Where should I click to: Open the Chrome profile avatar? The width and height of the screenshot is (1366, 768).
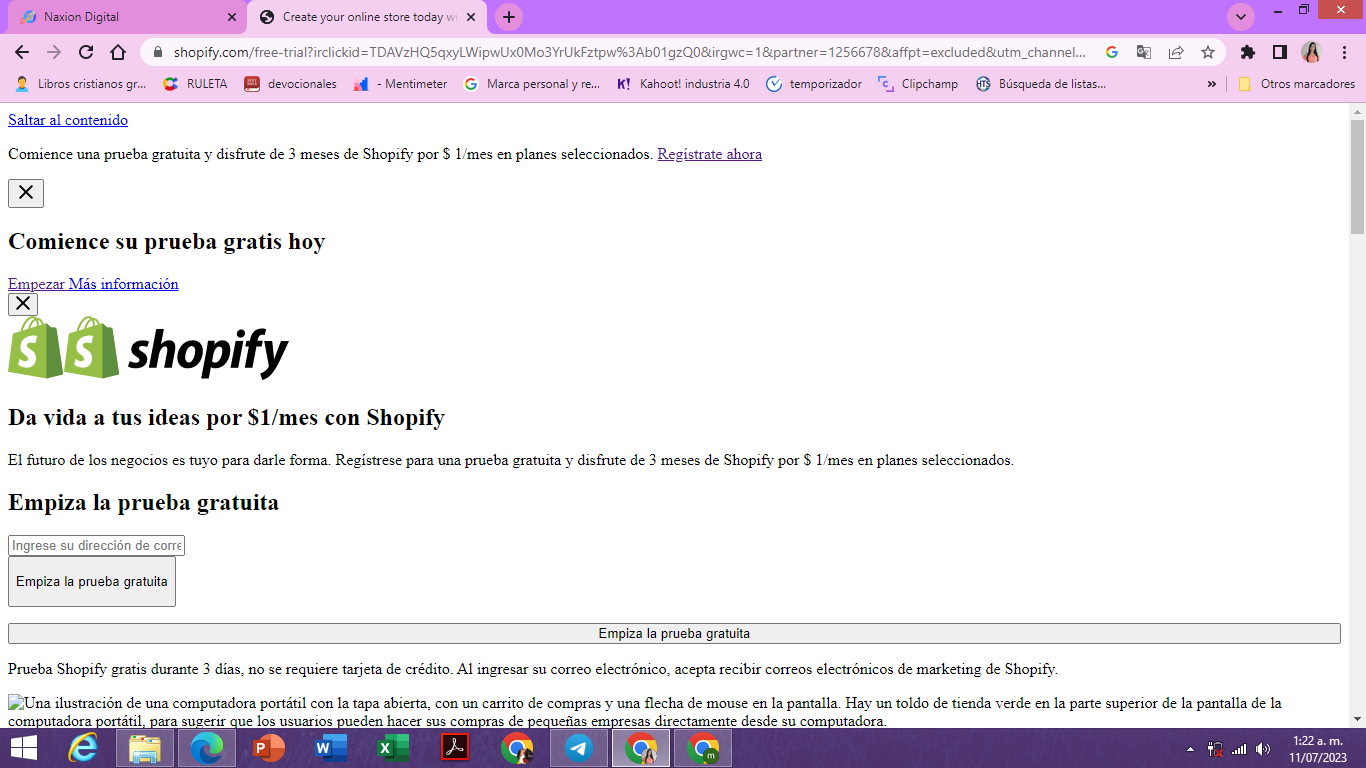1312,52
